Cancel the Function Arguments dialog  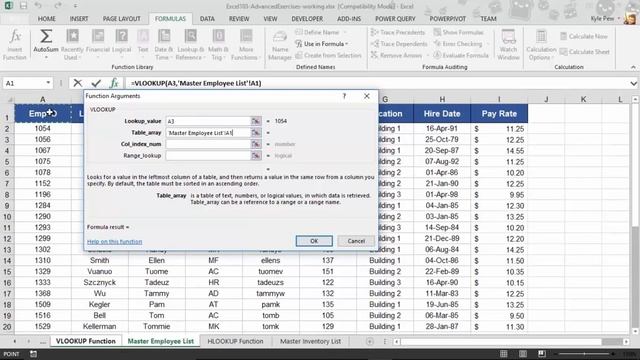[x=356, y=241]
